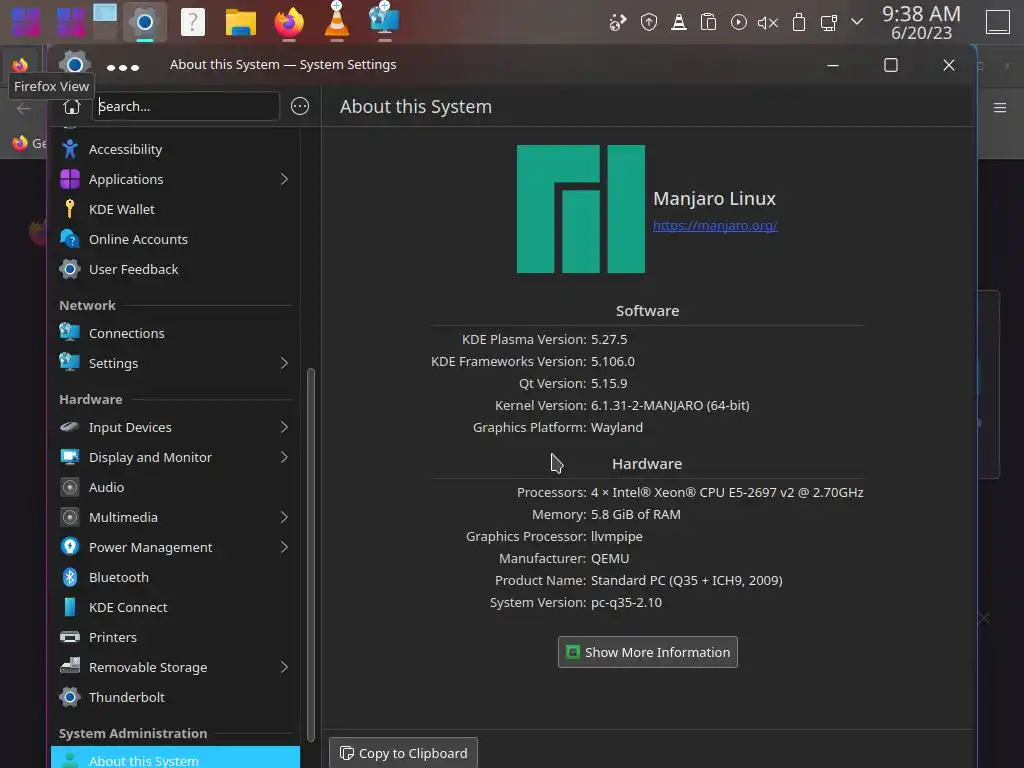The height and width of the screenshot is (768, 1024).
Task: Expand Removable Storage chevron
Action: 284,668
